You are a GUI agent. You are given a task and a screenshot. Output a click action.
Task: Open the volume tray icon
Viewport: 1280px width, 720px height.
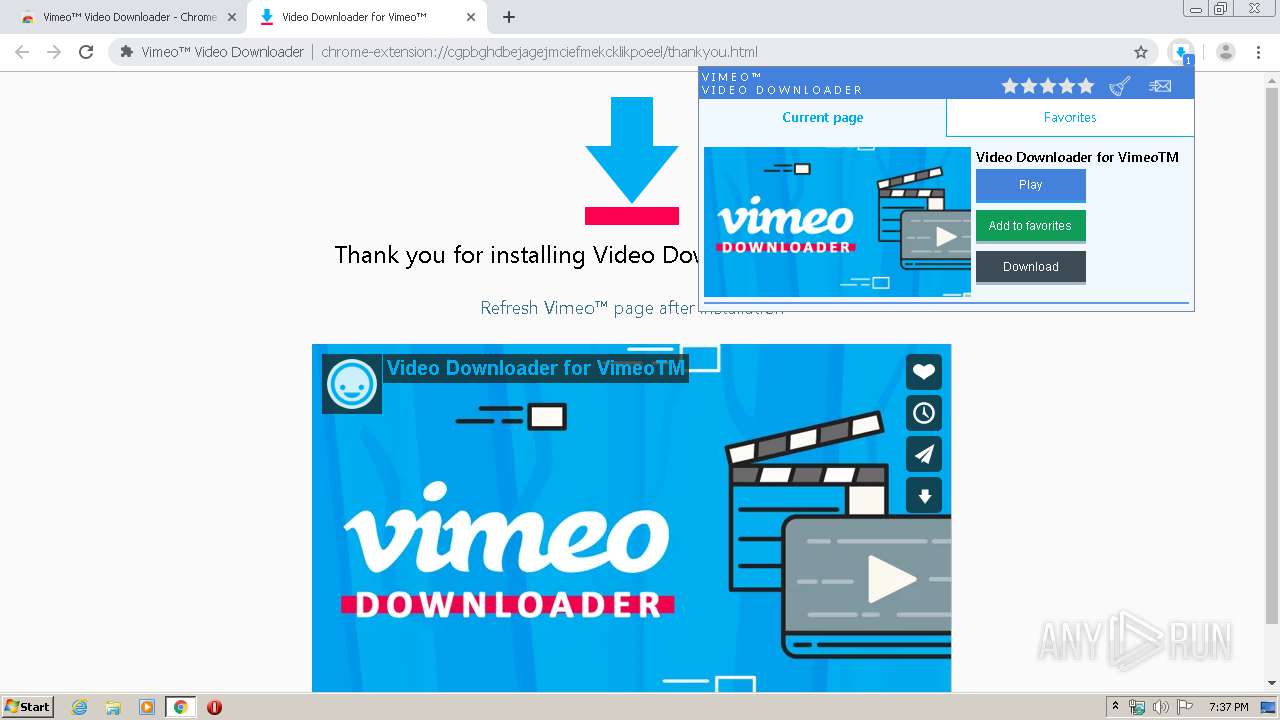pyautogui.click(x=1160, y=707)
